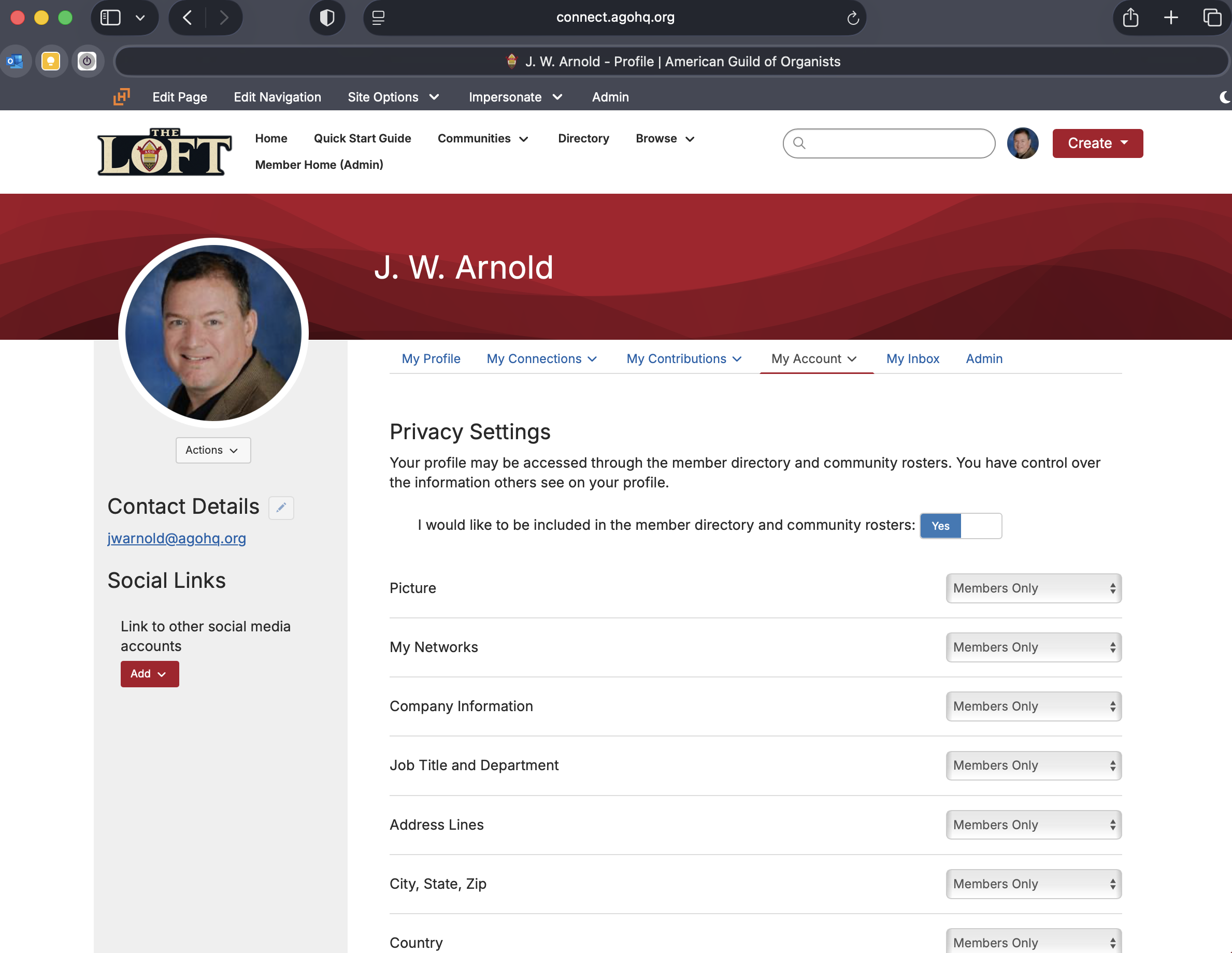This screenshot has height=953, width=1232.
Task: Toggle the Safari sidebar icon
Action: coord(110,18)
